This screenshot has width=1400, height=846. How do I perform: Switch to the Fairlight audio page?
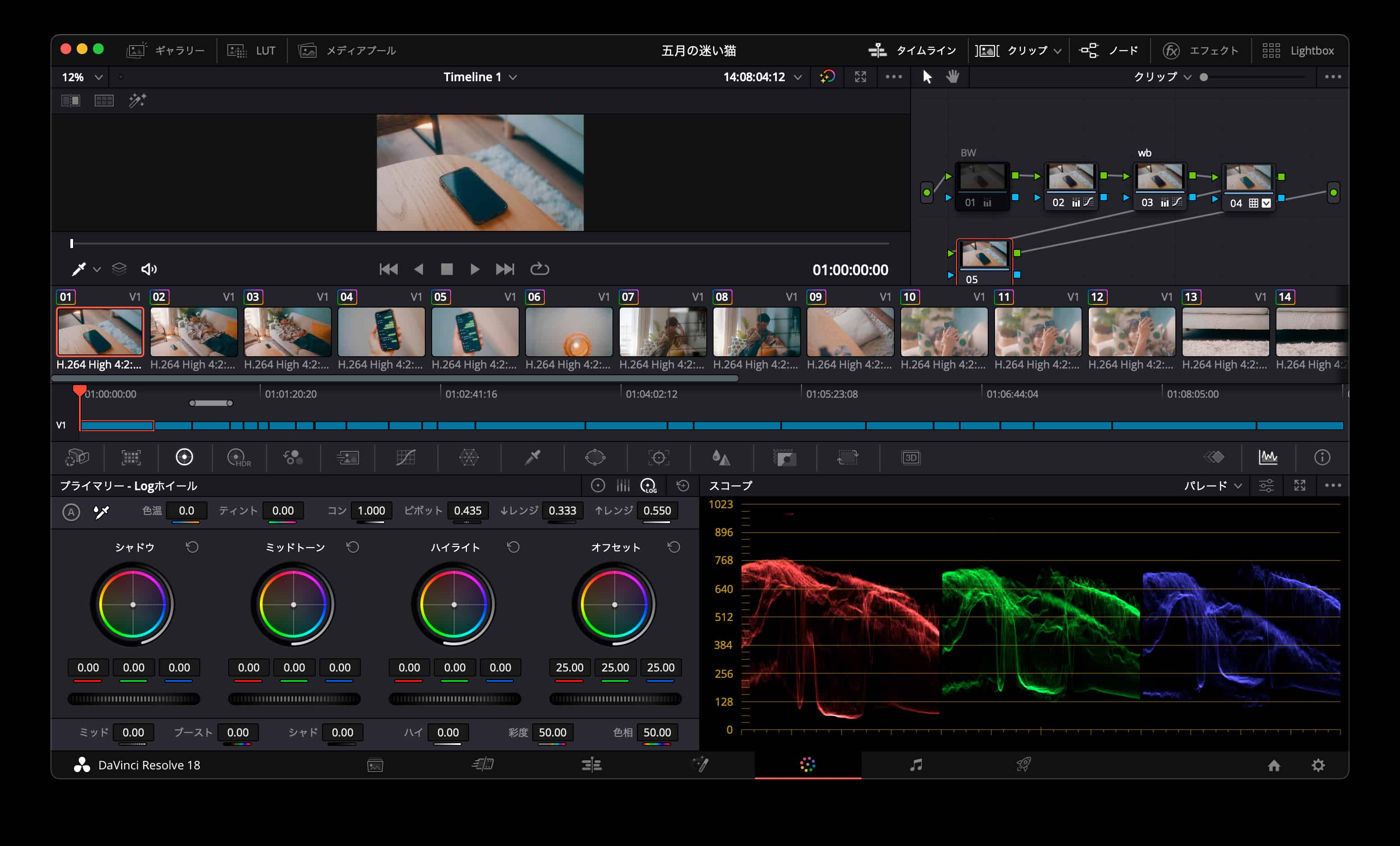click(x=915, y=765)
